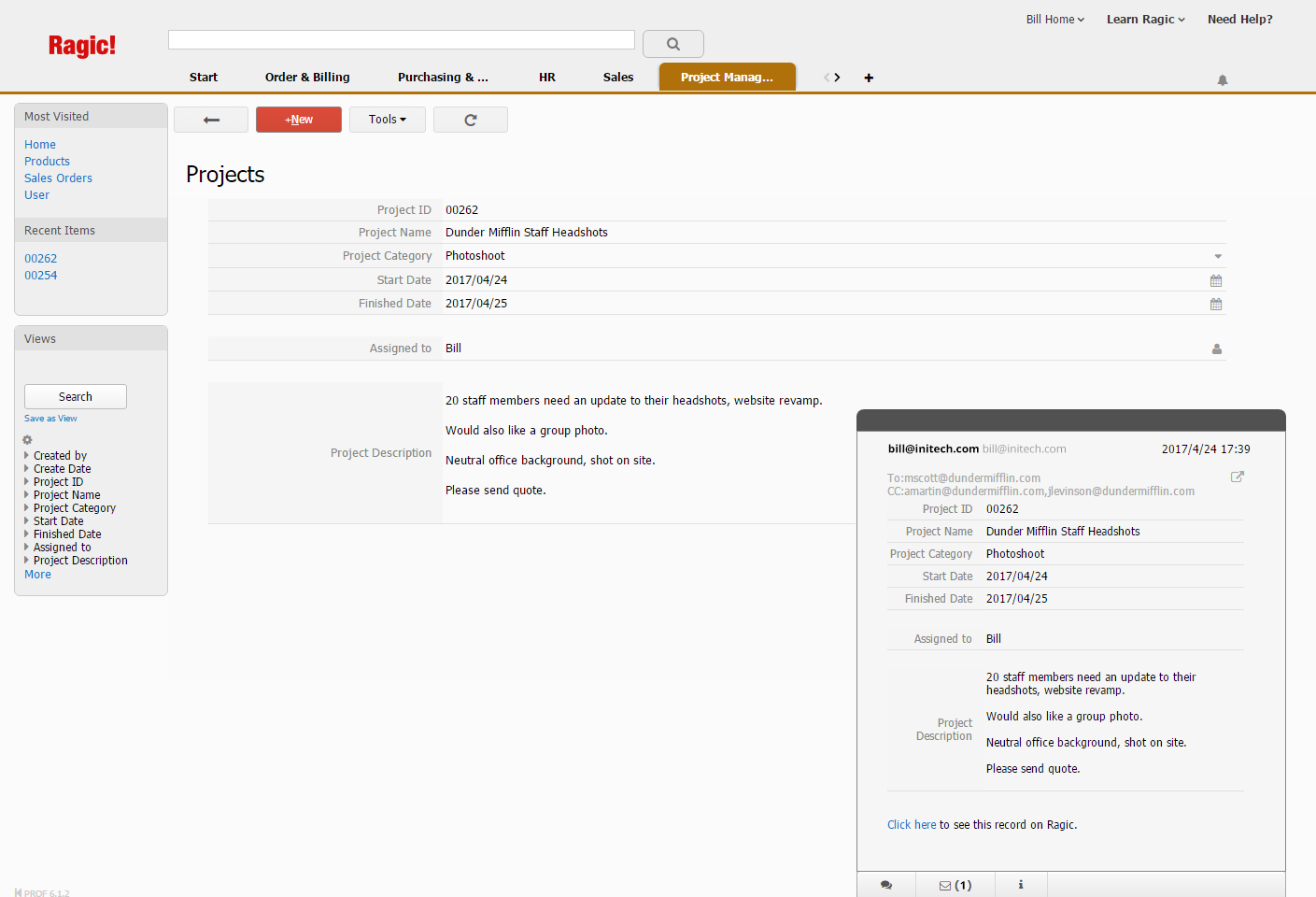Open Products in Most Visited
Screen dimensions: 1316x897
click(47, 162)
